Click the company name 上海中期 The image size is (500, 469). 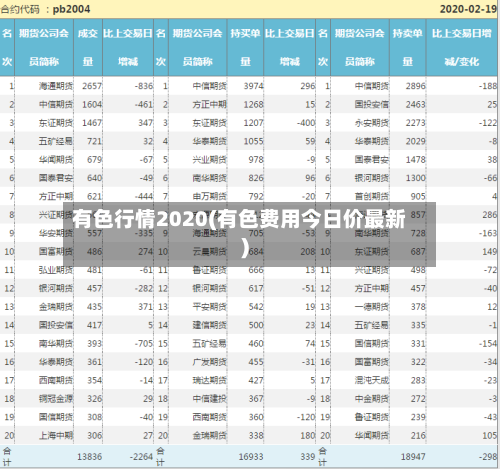pos(56,435)
